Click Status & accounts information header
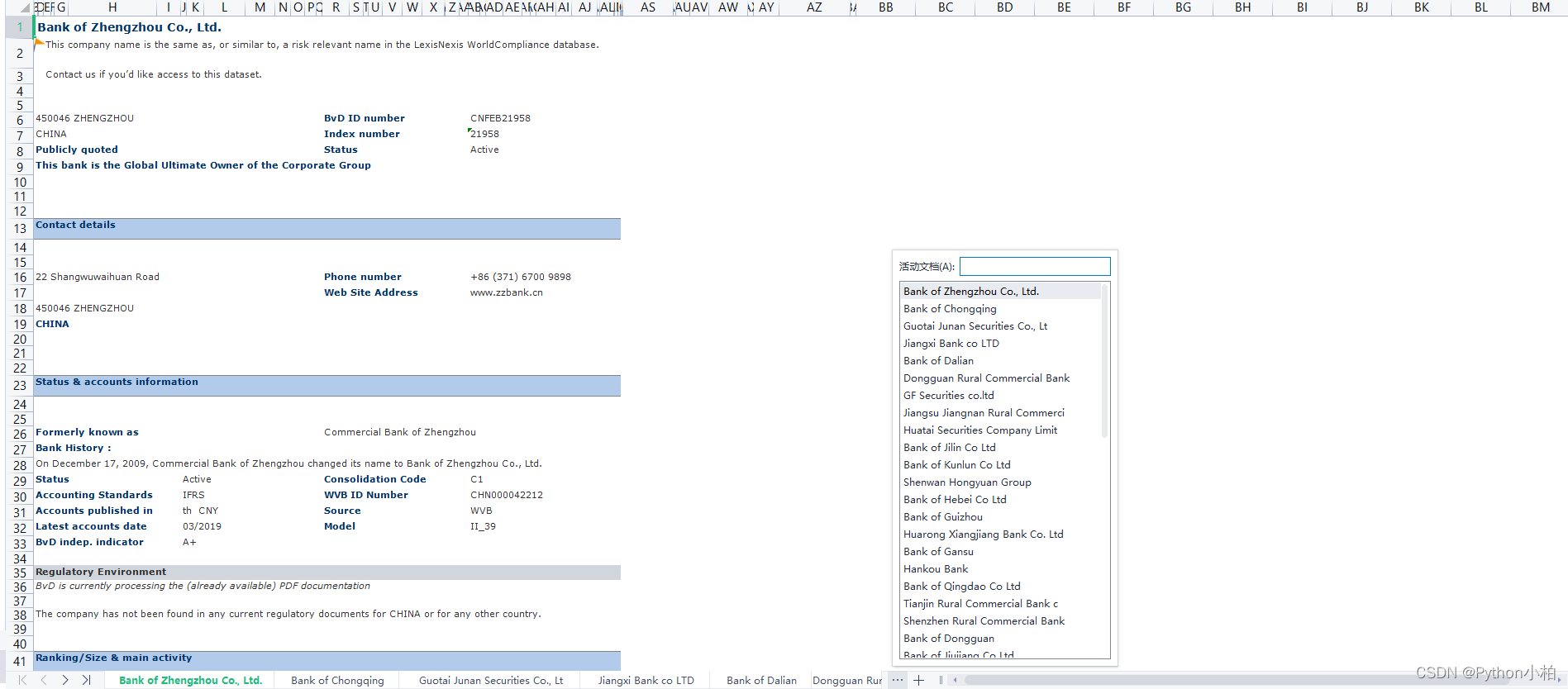Viewport: 1568px width, 689px height. coord(327,386)
